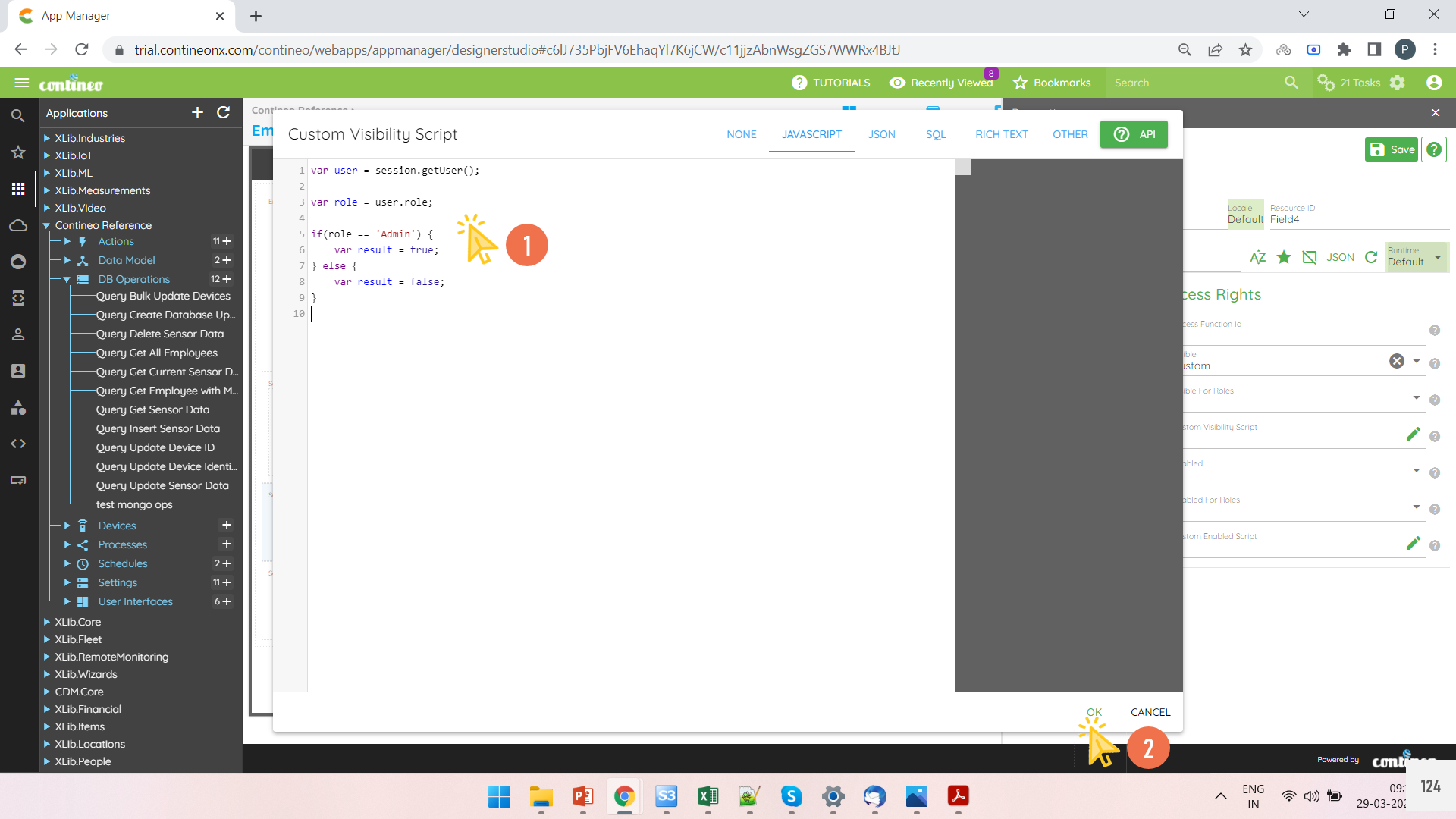Open the Applications search icon in sidebar
The height and width of the screenshot is (819, 1456).
point(18,115)
